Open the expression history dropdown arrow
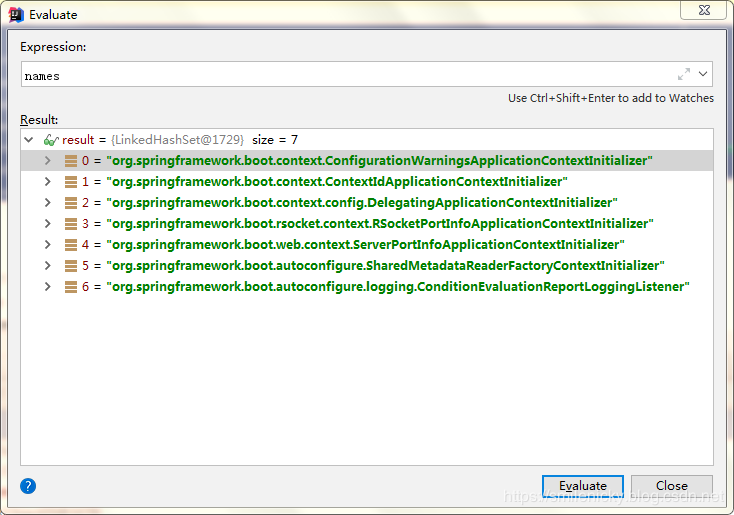The image size is (734, 515). pos(703,74)
